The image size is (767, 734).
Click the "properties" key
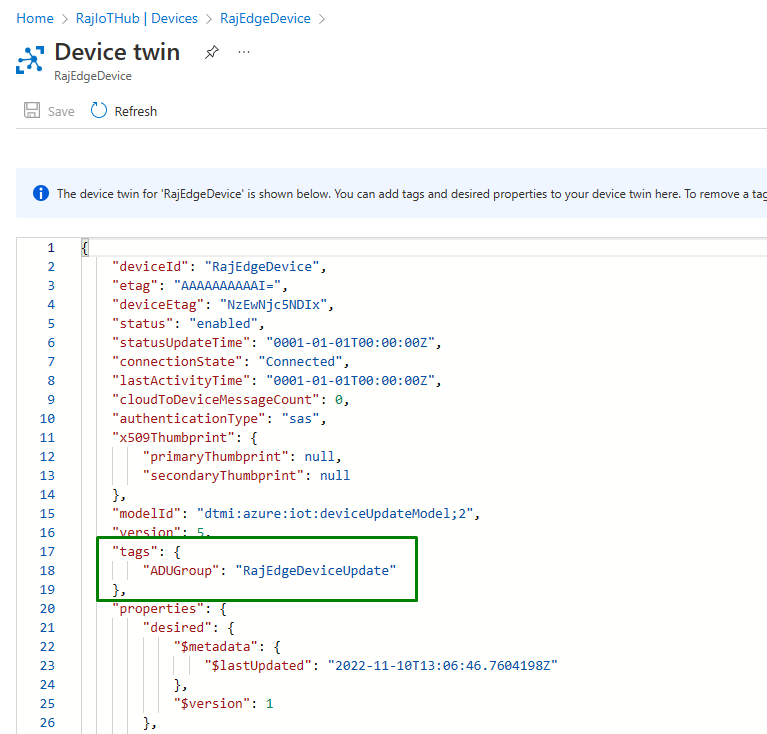[158, 609]
